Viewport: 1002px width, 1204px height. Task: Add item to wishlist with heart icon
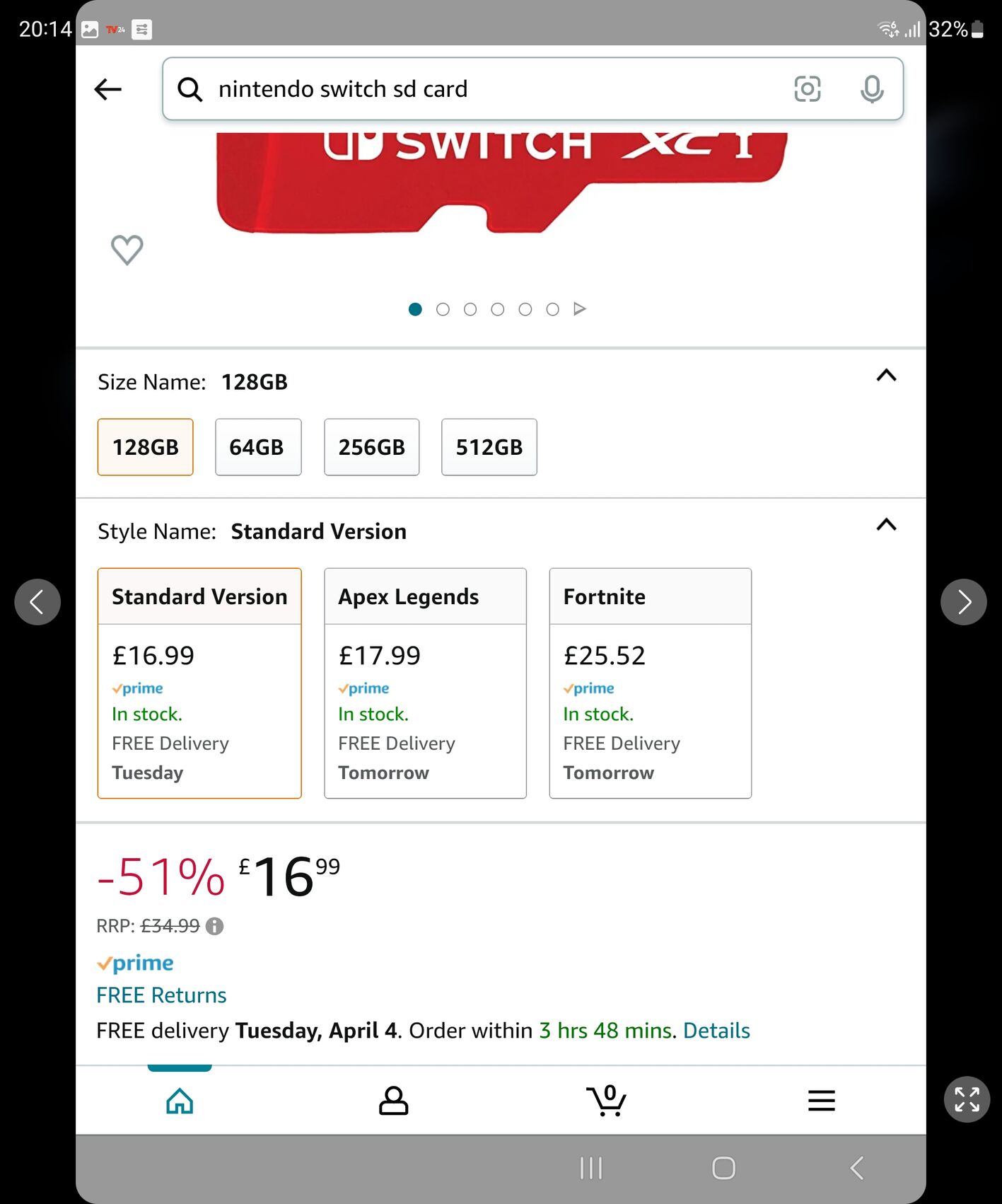(x=127, y=250)
